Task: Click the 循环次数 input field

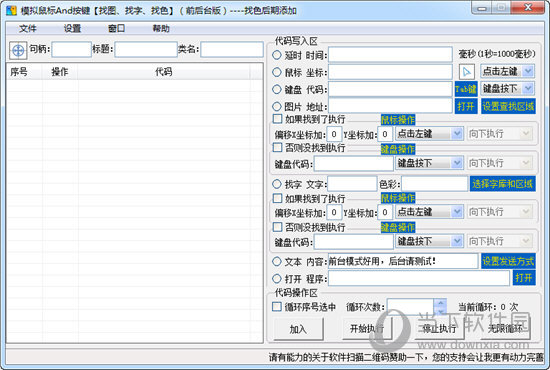Action: coord(410,307)
